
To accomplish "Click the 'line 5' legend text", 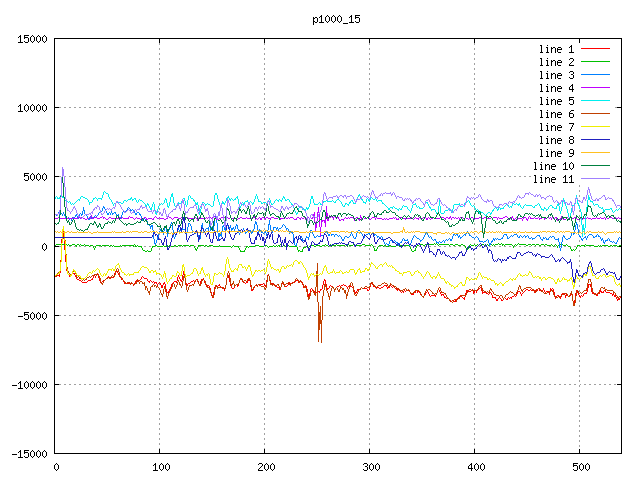I will point(557,101).
